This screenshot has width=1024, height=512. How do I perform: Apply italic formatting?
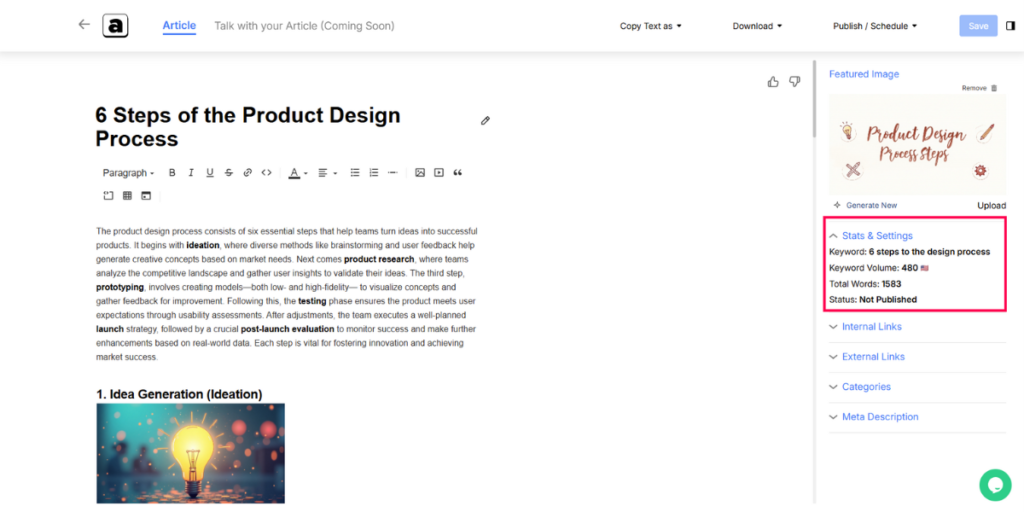point(191,173)
